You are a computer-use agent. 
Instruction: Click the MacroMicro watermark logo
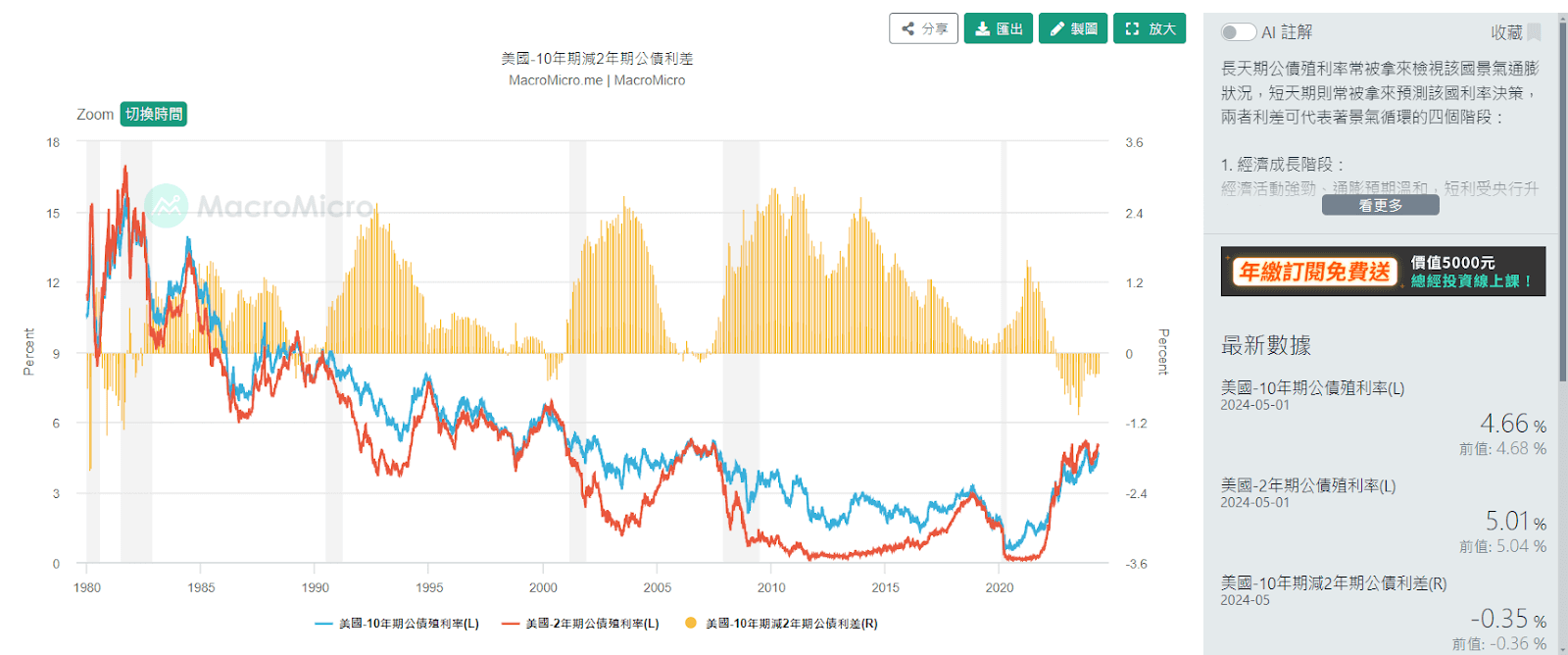259,206
